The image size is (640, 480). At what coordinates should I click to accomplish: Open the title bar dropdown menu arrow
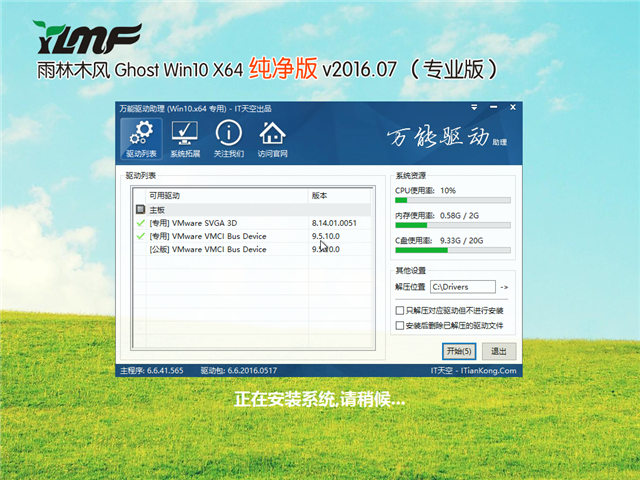(474, 107)
